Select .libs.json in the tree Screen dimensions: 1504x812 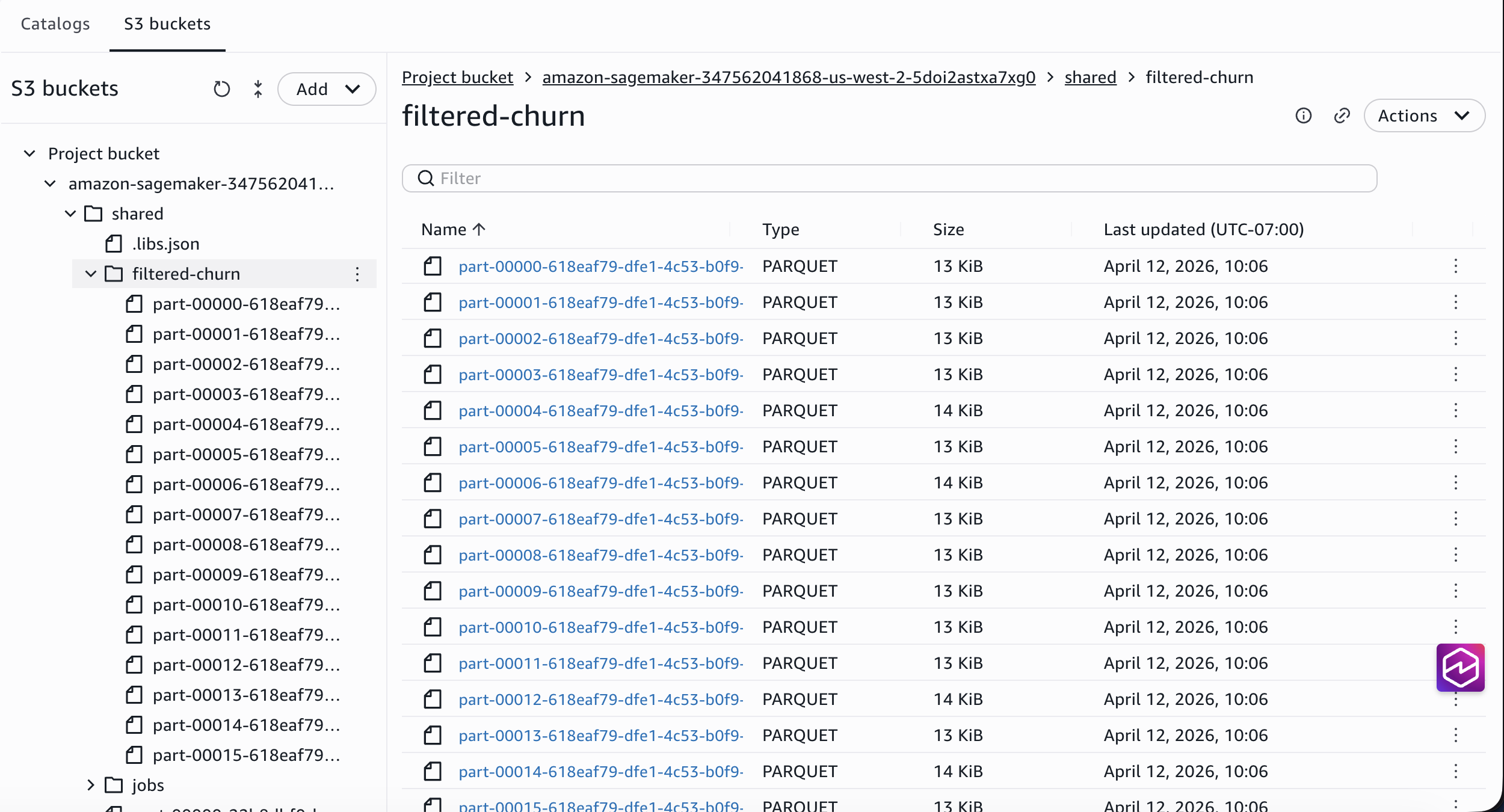tap(166, 244)
